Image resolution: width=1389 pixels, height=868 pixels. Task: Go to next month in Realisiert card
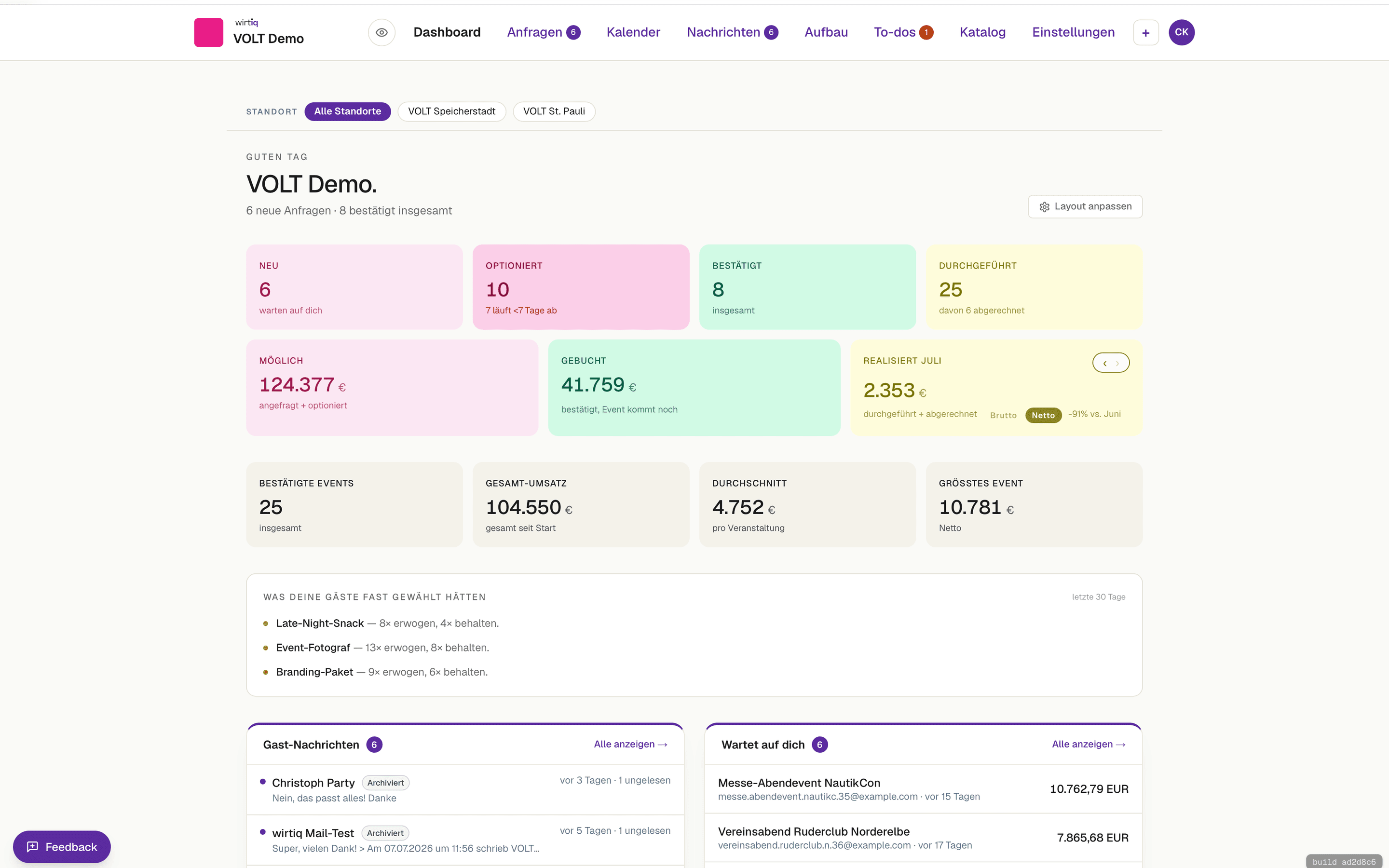pos(1117,363)
